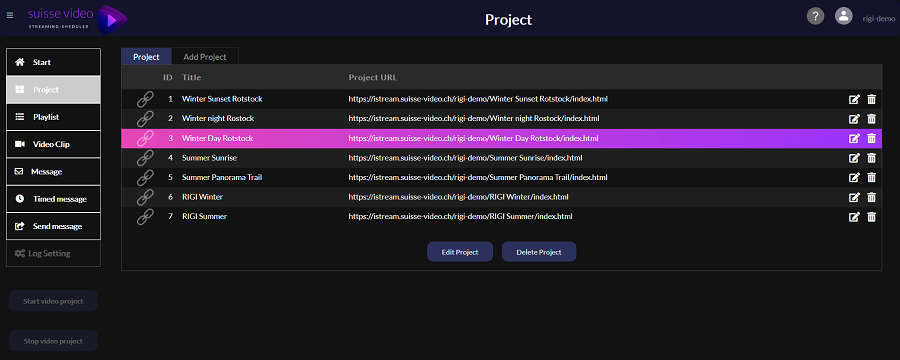Click the Project URL column header

373,77
